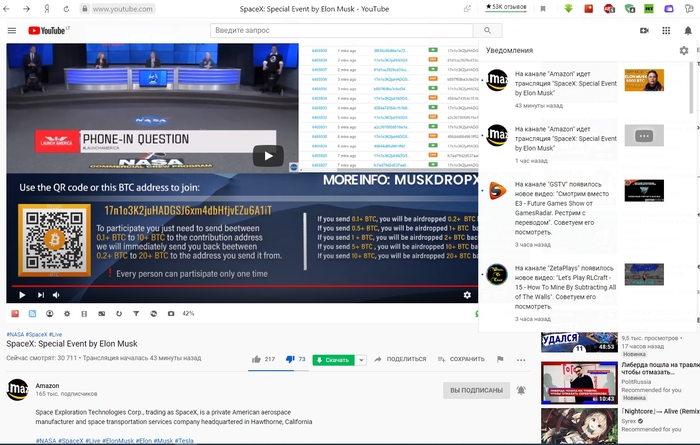Image resolution: width=700 pixels, height=445 pixels.
Task: Go forward with the browser forward arrow
Action: coord(26,9)
